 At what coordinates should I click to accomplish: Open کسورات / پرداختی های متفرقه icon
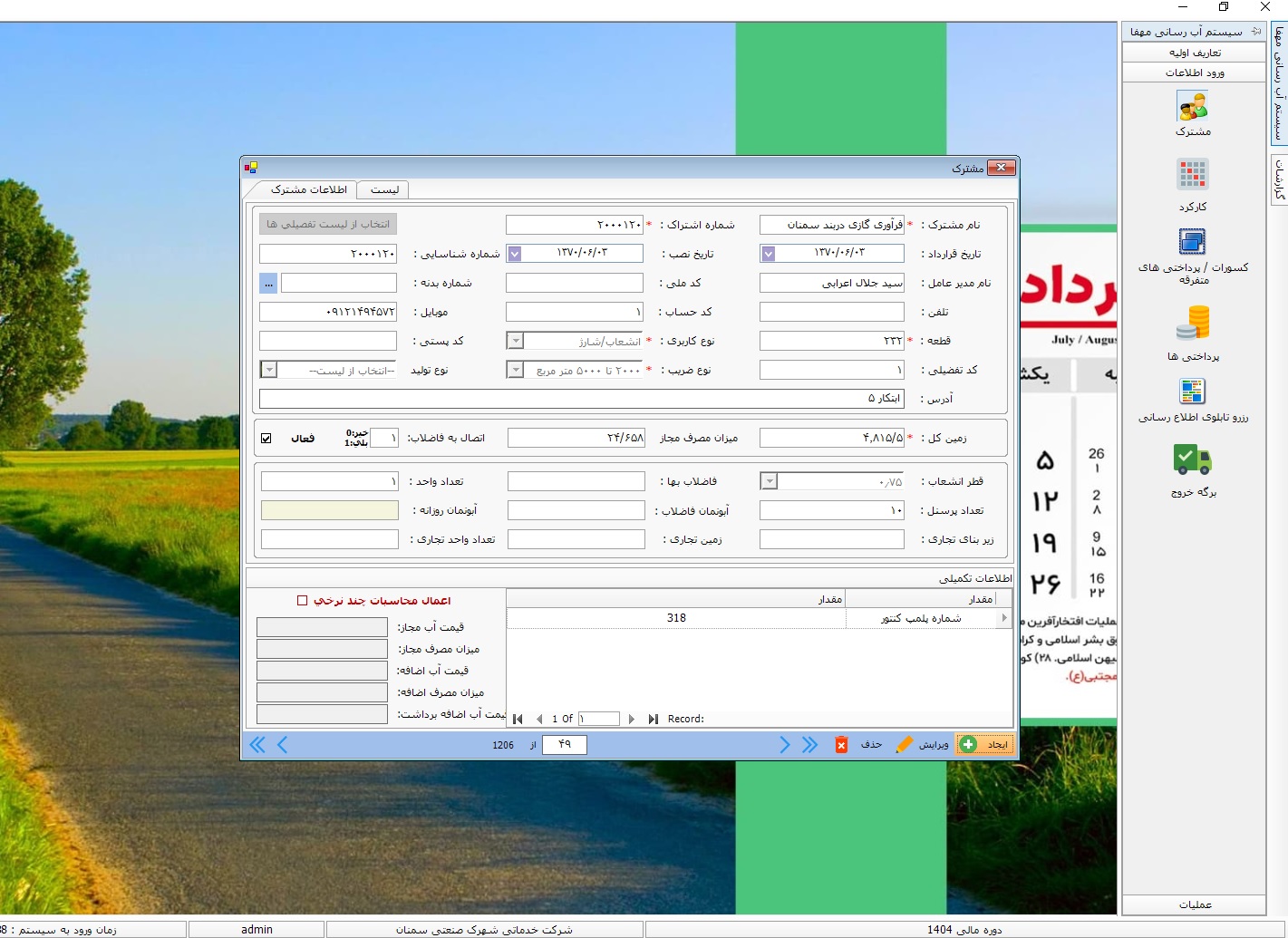click(x=1193, y=243)
